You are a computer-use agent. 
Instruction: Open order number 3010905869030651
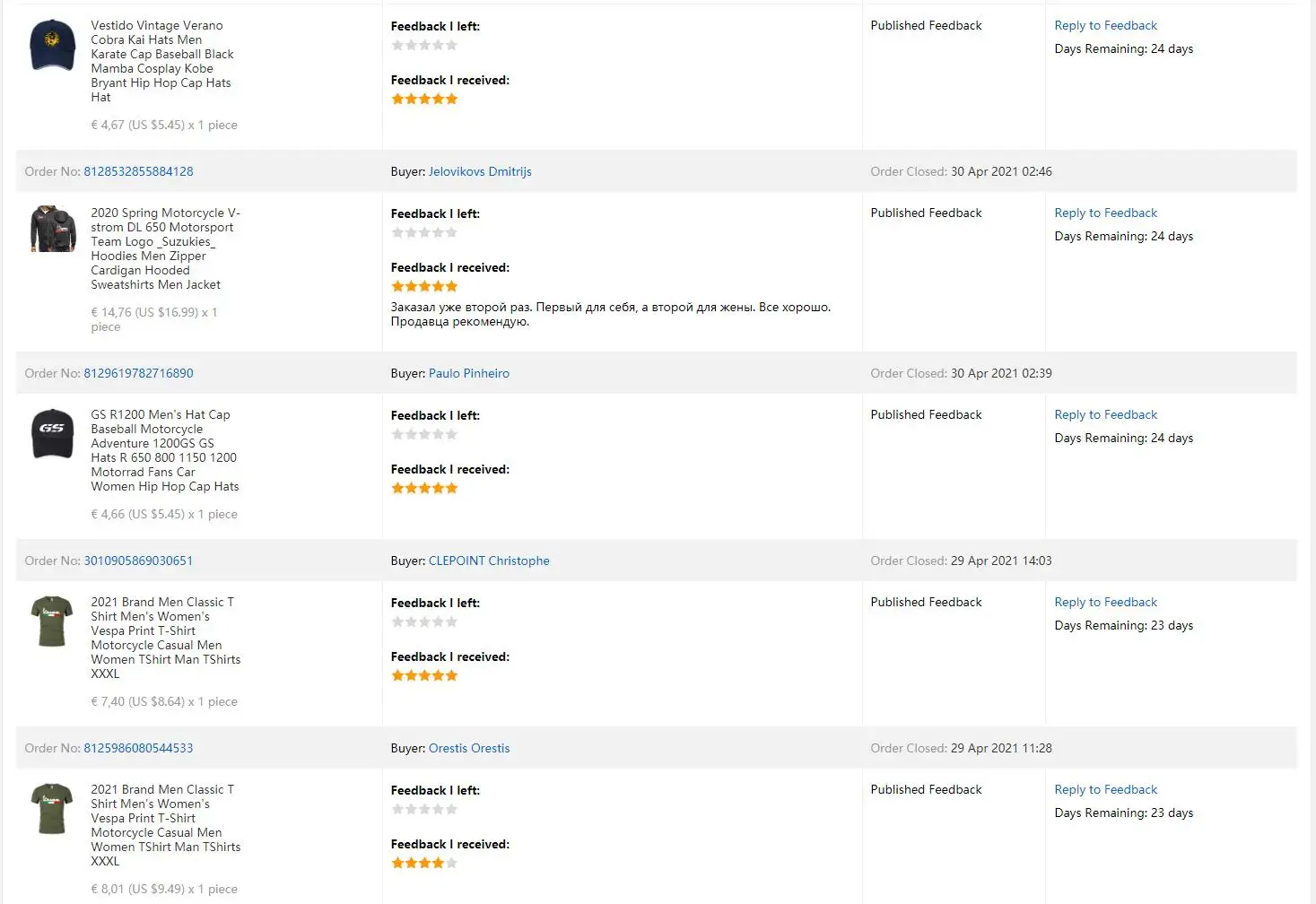coord(138,561)
